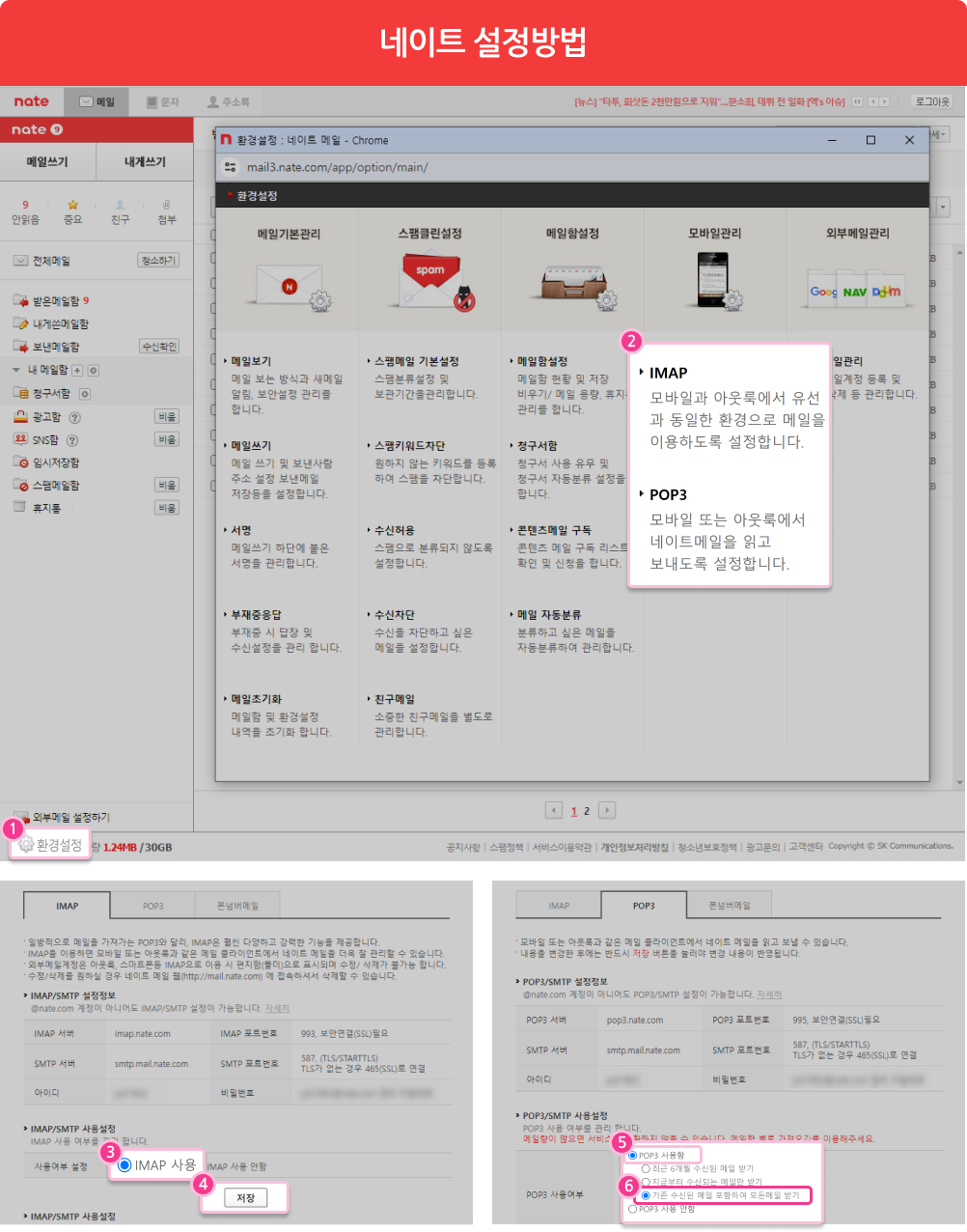Switch to the 주소록 tab in the top bar
The width and height of the screenshot is (967, 1232).
[229, 101]
